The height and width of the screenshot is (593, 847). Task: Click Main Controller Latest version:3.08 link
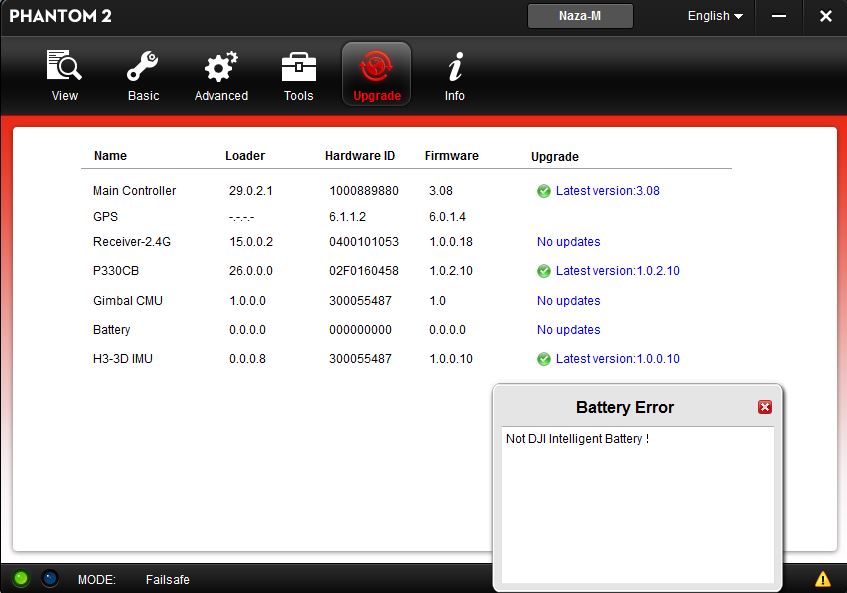click(607, 191)
